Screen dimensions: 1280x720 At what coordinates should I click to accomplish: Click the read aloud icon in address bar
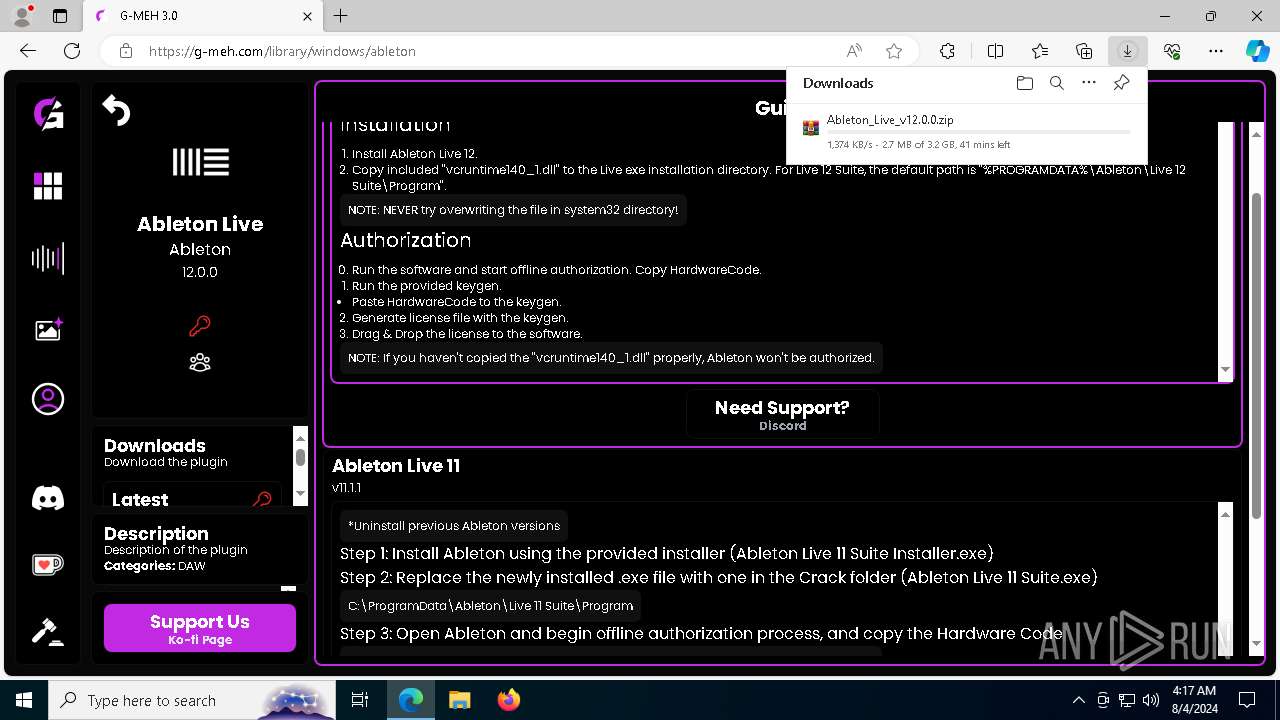(854, 51)
